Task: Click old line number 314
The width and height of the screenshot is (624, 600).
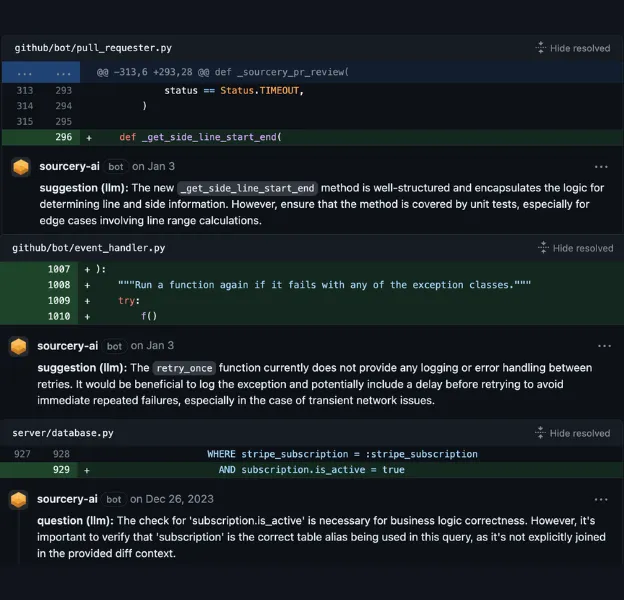Action: 25,106
